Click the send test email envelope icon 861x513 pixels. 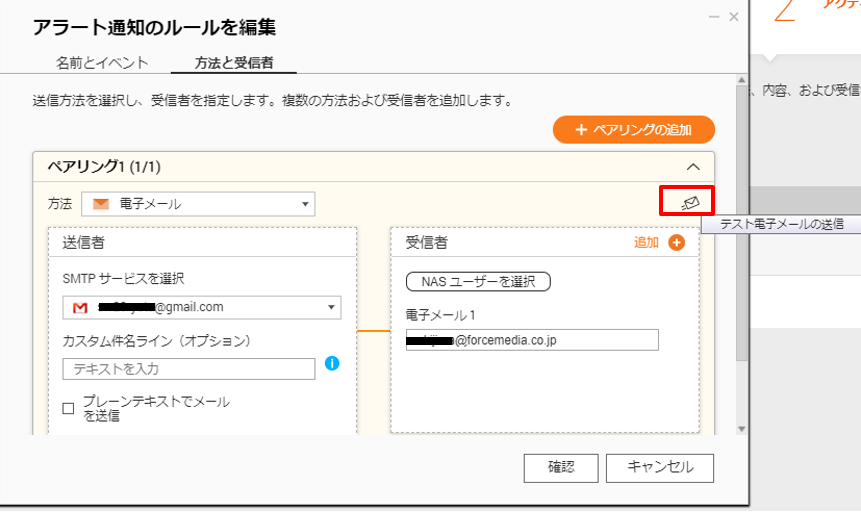[x=689, y=202]
